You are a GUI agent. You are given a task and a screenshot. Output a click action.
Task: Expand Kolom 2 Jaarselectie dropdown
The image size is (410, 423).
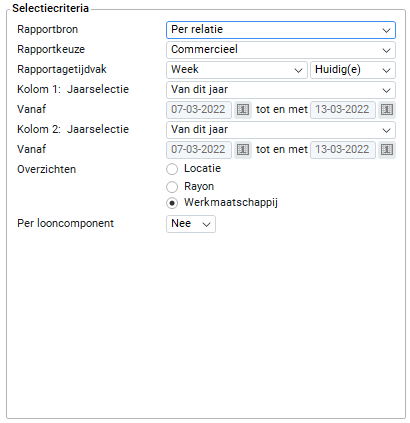coord(281,130)
